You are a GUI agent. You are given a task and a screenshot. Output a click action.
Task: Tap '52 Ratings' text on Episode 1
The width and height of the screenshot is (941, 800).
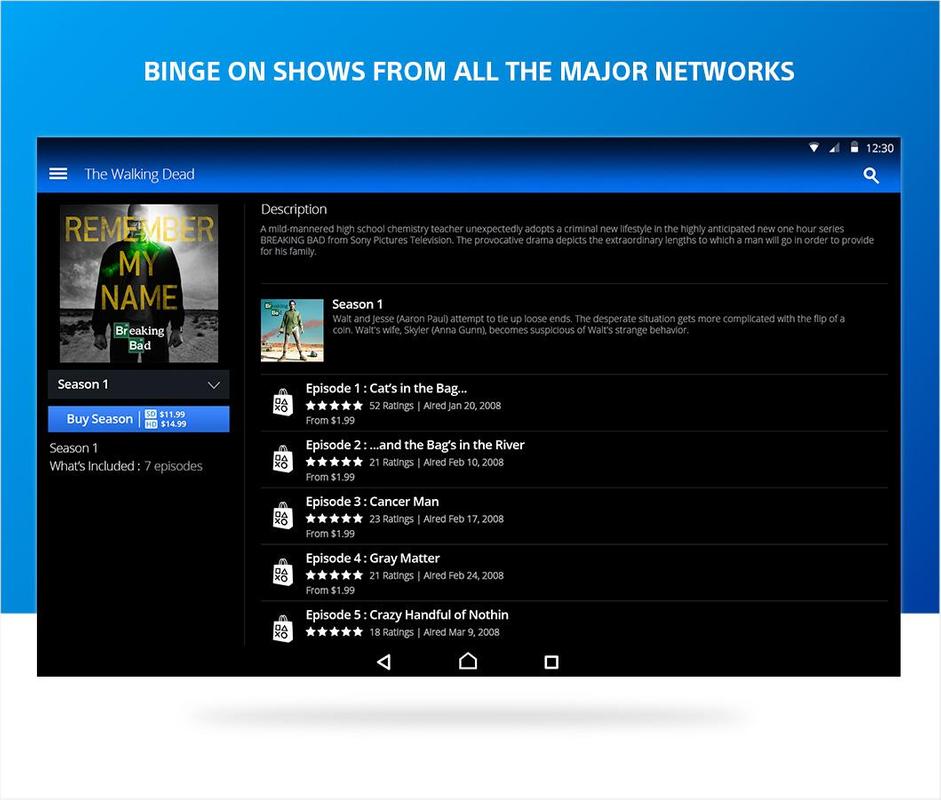tap(391, 406)
